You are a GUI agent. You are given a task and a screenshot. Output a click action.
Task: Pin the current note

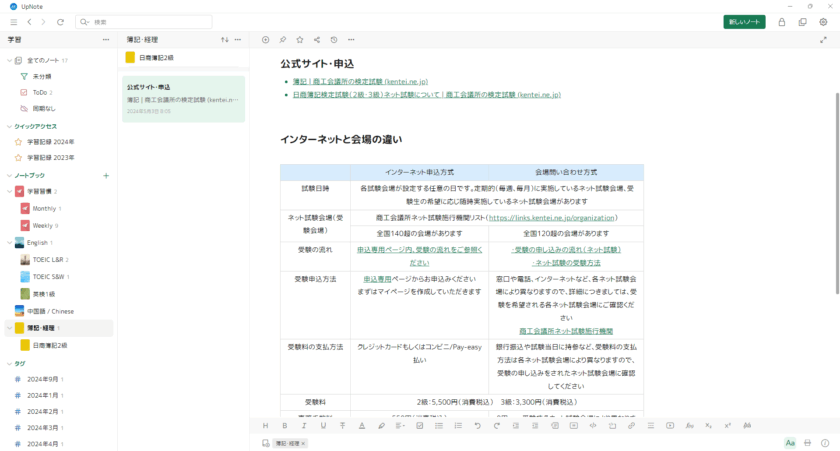coord(282,40)
